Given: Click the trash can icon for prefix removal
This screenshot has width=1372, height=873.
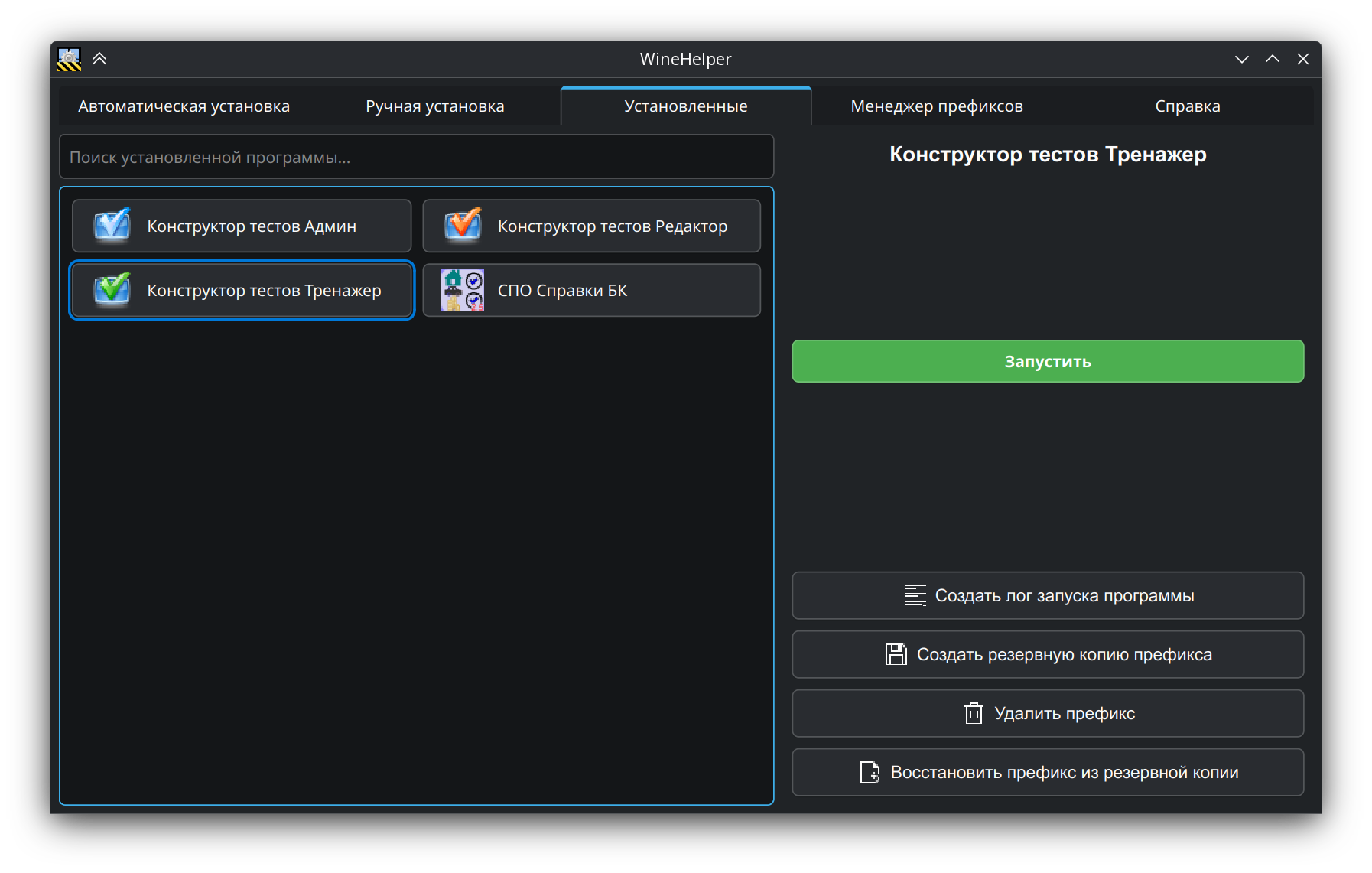Looking at the screenshot, I should pos(974,713).
